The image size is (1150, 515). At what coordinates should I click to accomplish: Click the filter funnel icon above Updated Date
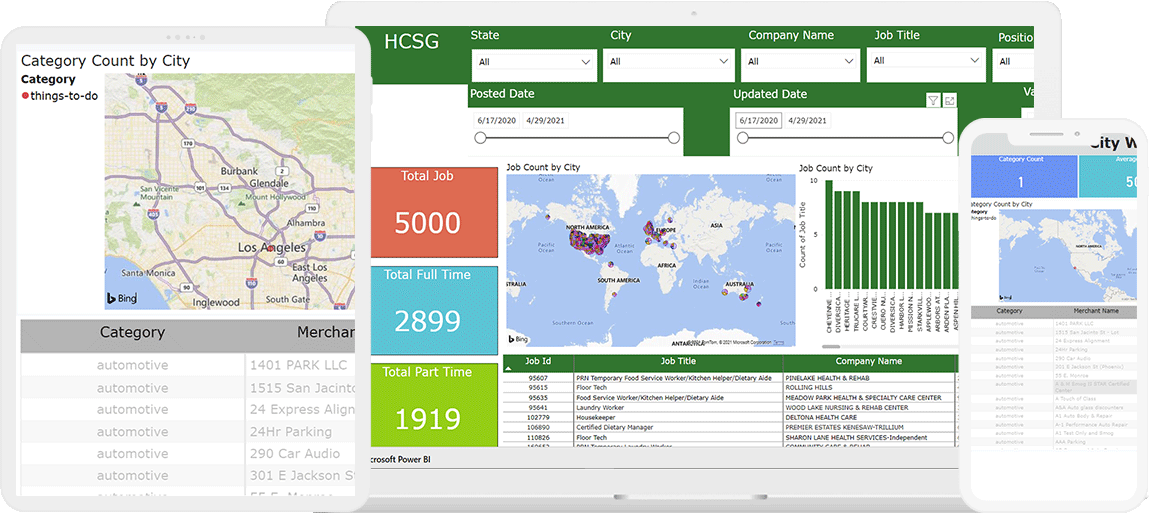pos(933,101)
